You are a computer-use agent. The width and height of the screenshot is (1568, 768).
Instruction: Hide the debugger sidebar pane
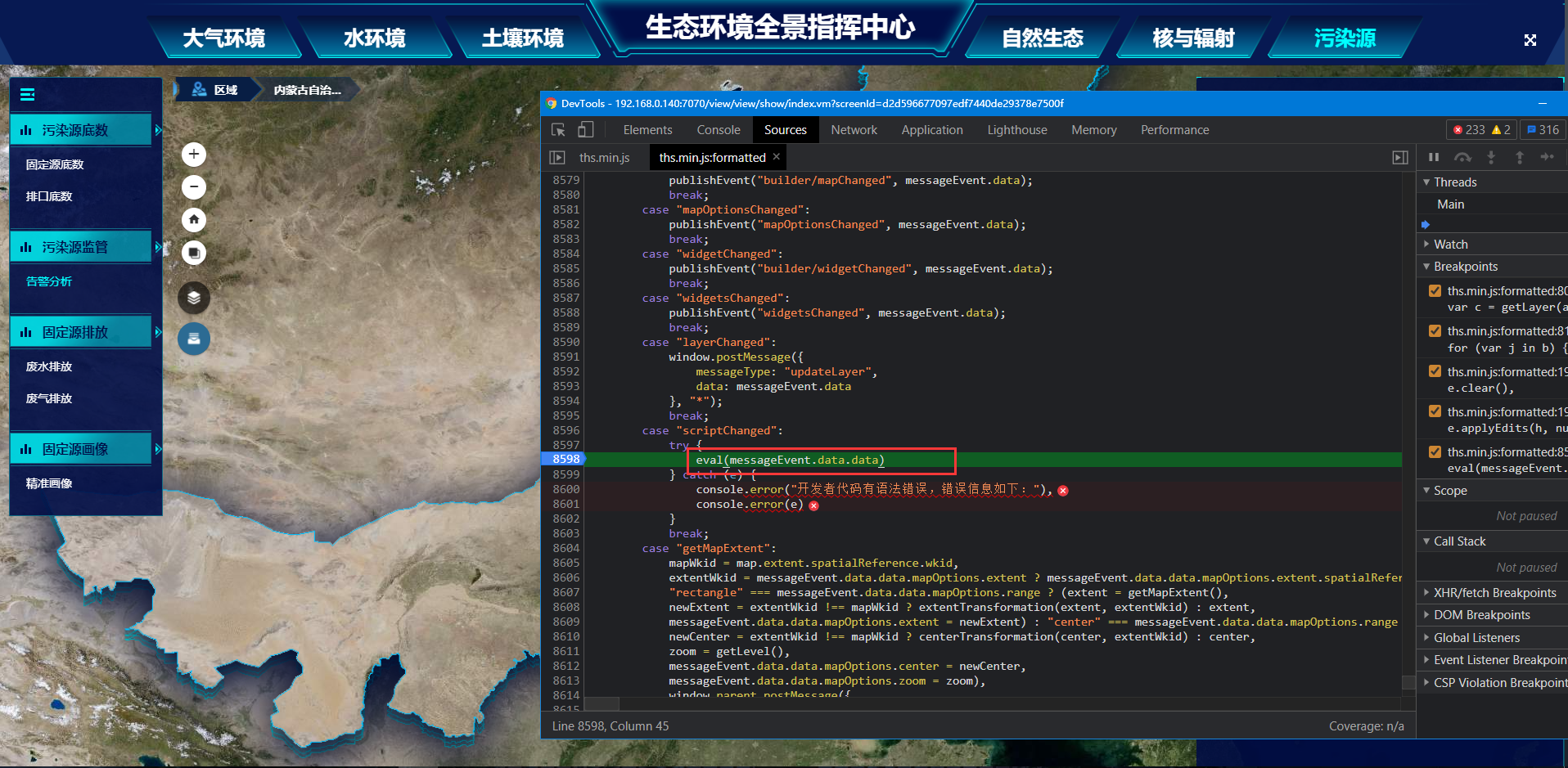click(x=1400, y=157)
